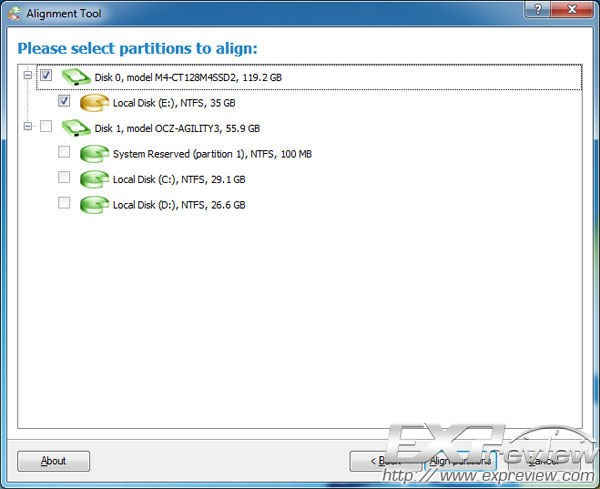Click the Local Disk (C:) partition icon

click(94, 179)
